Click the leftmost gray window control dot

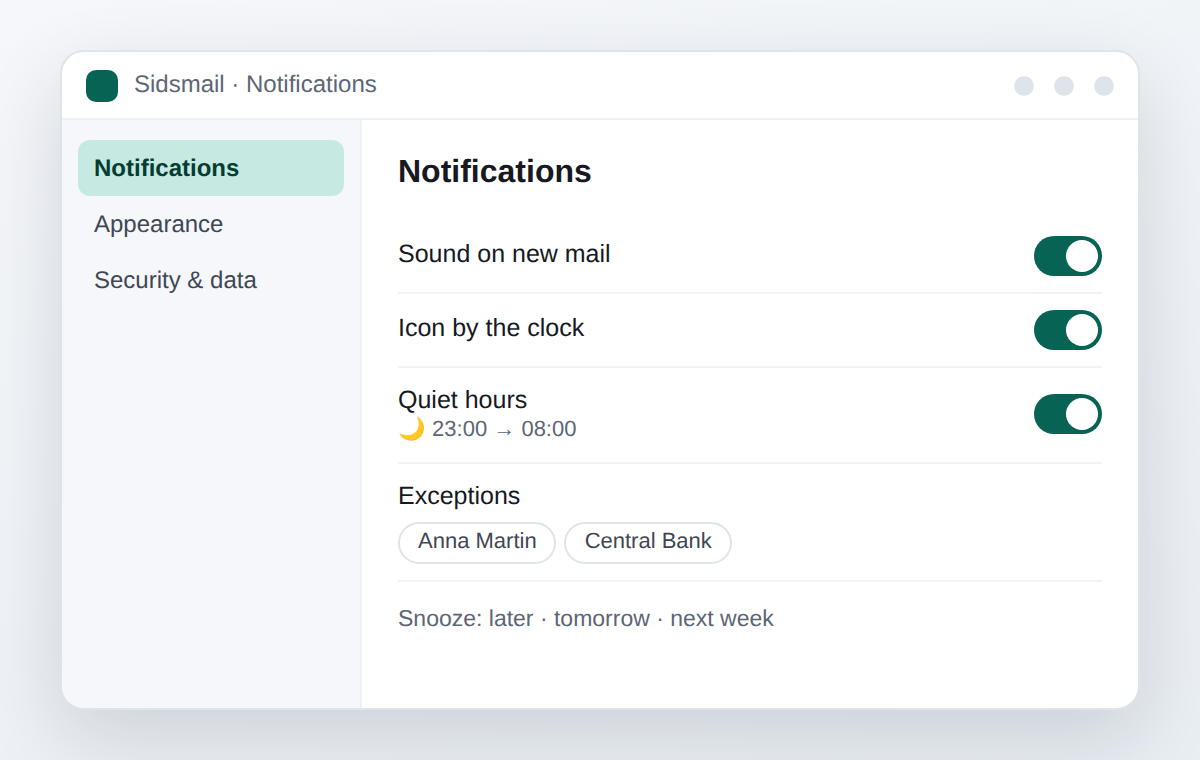click(x=1024, y=86)
